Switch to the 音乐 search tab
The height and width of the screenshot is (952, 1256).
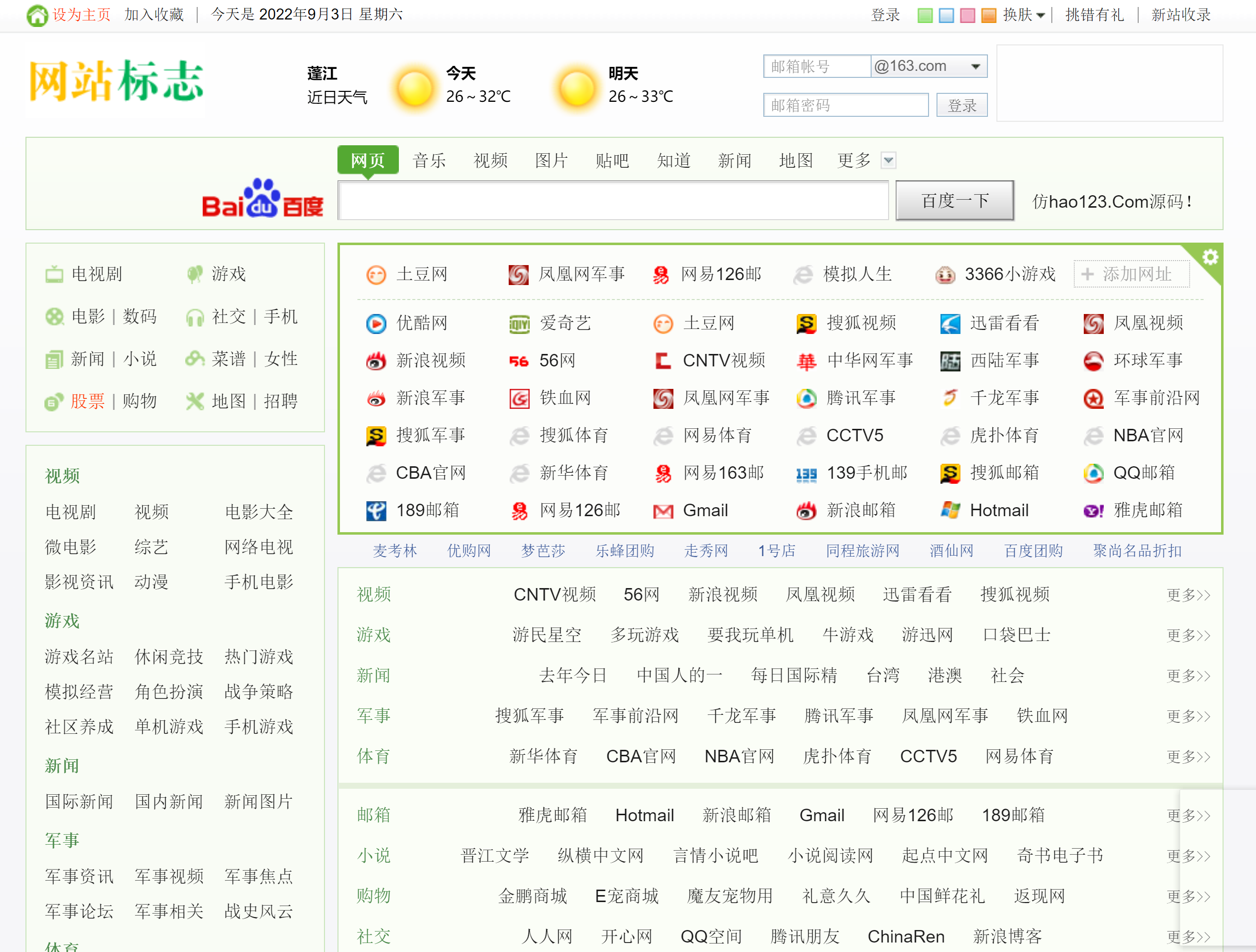[429, 161]
